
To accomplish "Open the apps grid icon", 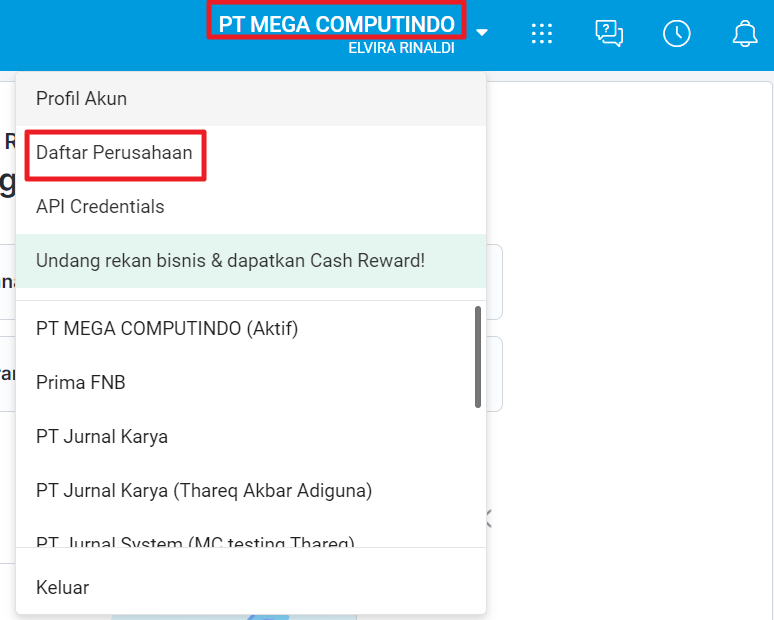I will click(x=542, y=34).
